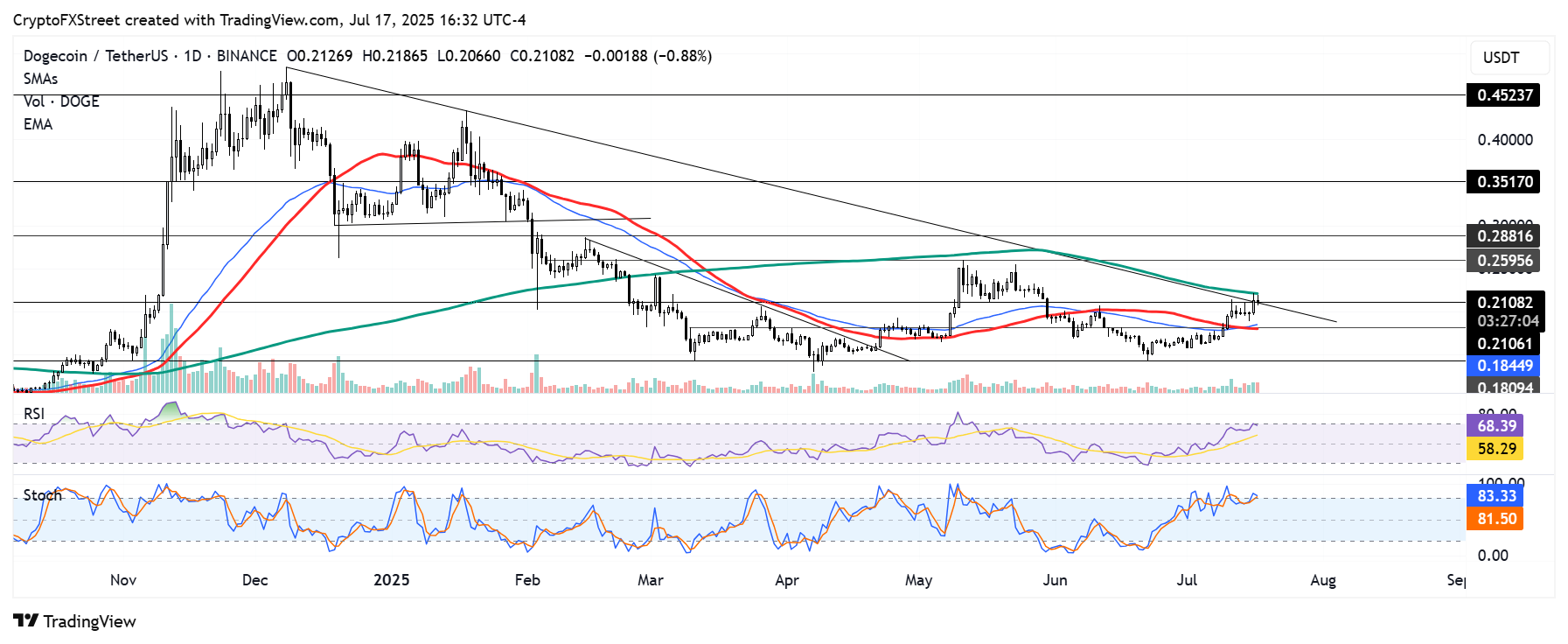The width and height of the screenshot is (1568, 644).
Task: Click the purple RSI value 68.39
Action: click(1495, 426)
